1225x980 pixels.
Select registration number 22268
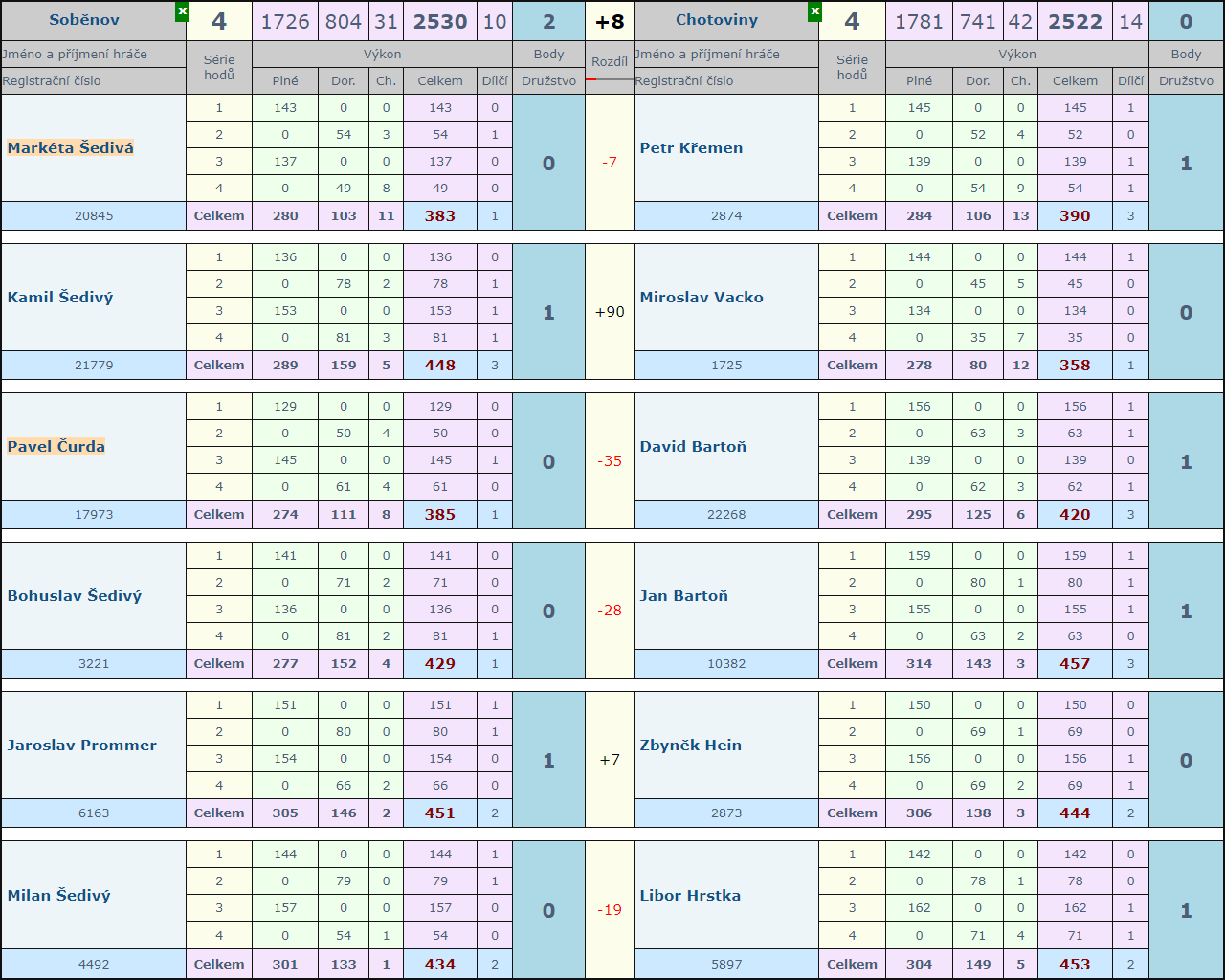coord(726,514)
